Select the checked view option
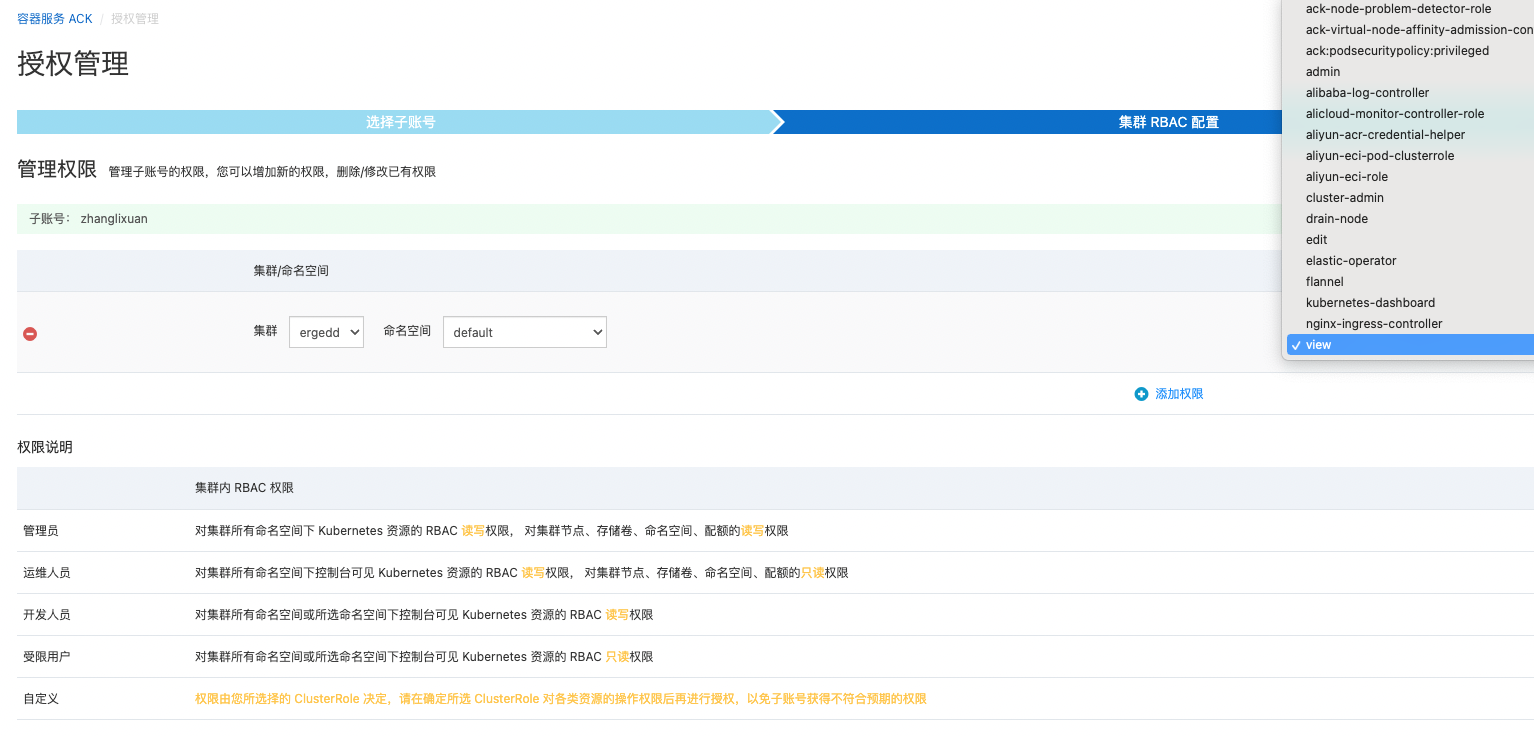 pyautogui.click(x=1408, y=345)
